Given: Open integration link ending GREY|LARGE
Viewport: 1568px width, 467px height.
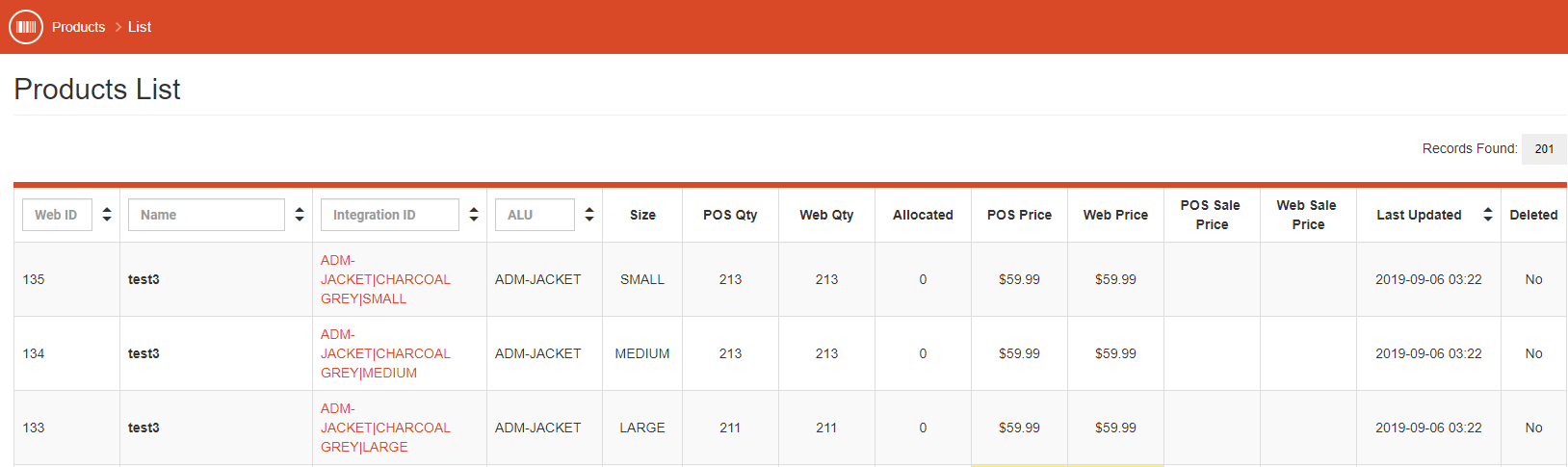Looking at the screenshot, I should coord(385,428).
